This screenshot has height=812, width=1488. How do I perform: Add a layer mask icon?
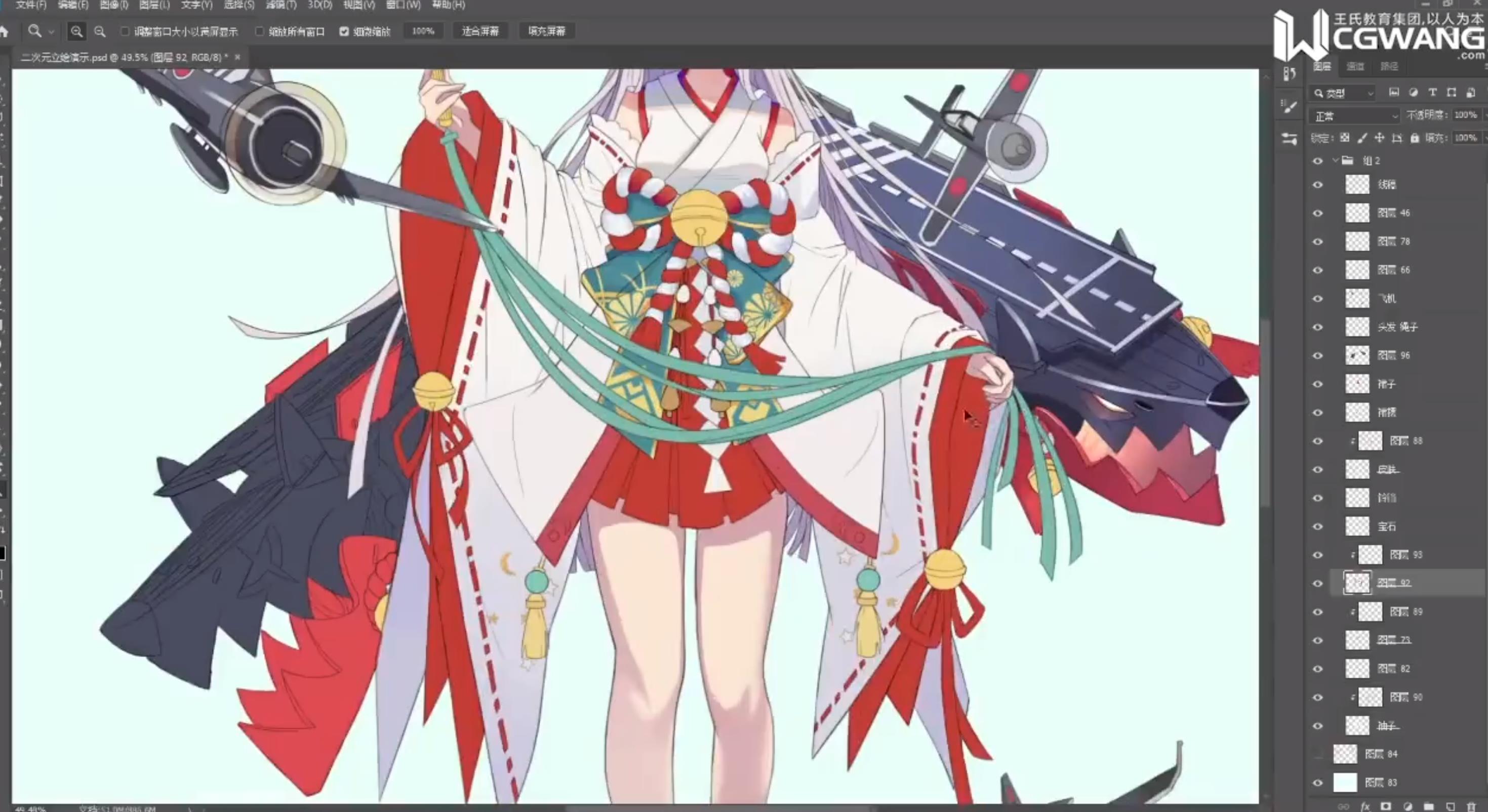tap(1386, 806)
